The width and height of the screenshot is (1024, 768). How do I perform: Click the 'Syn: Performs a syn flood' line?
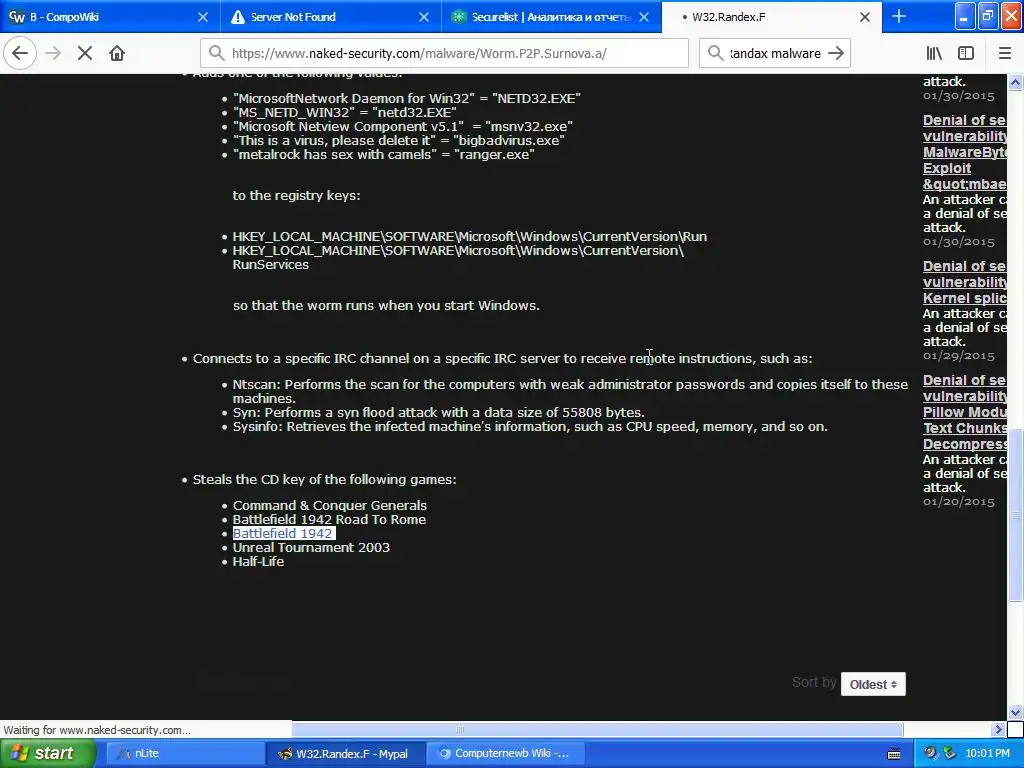click(x=438, y=413)
